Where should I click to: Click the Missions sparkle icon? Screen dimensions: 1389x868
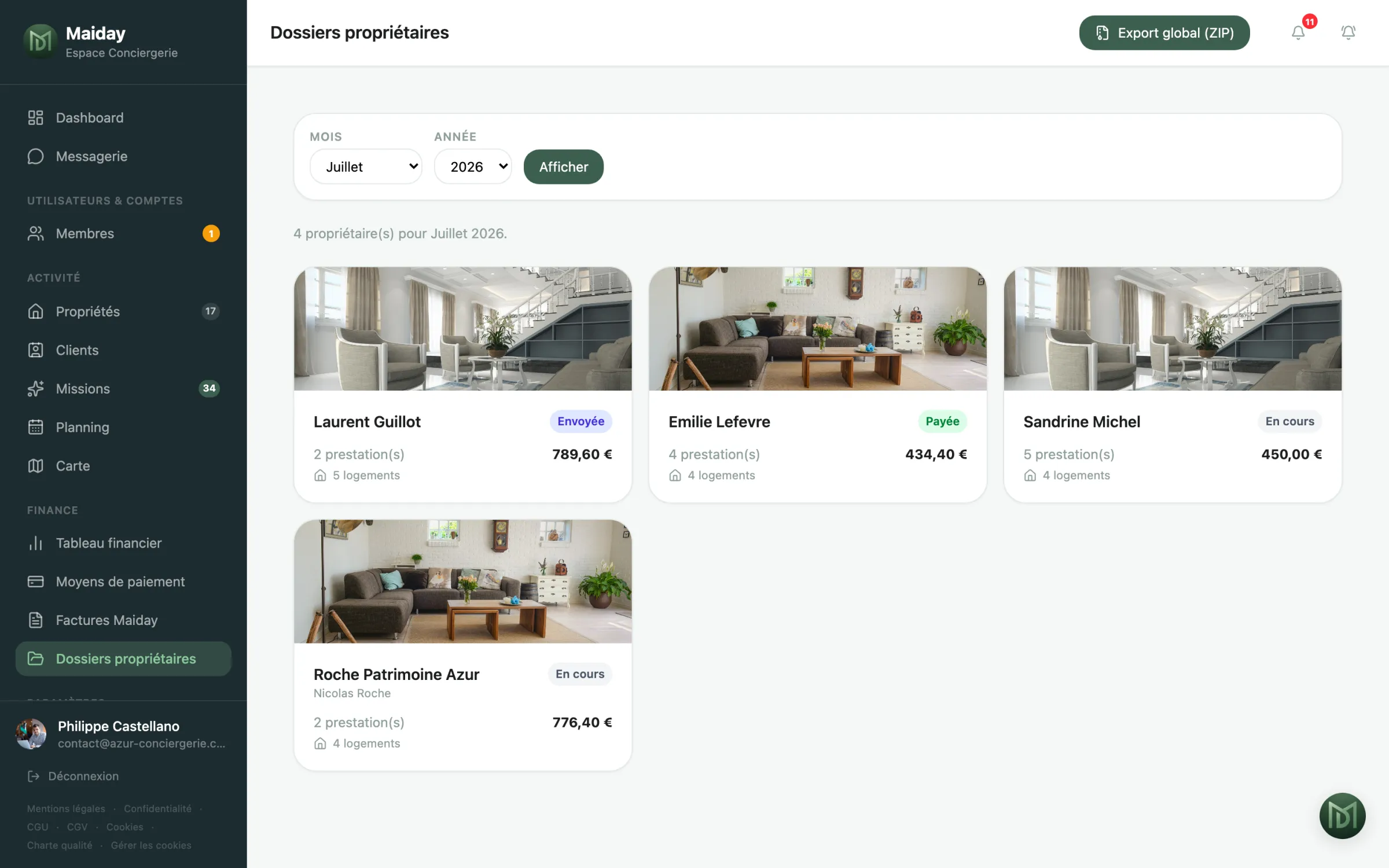click(36, 388)
